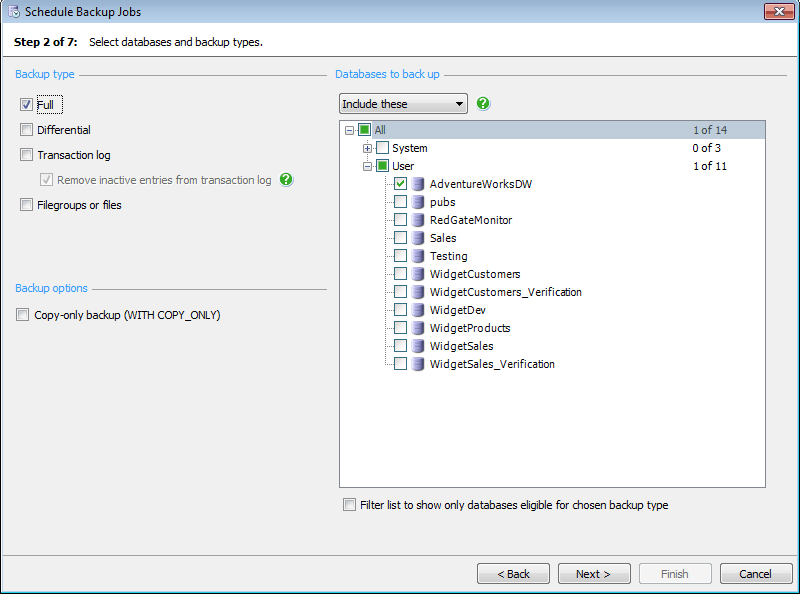This screenshot has height=594, width=800.
Task: Click the Next button
Action: coord(594,573)
